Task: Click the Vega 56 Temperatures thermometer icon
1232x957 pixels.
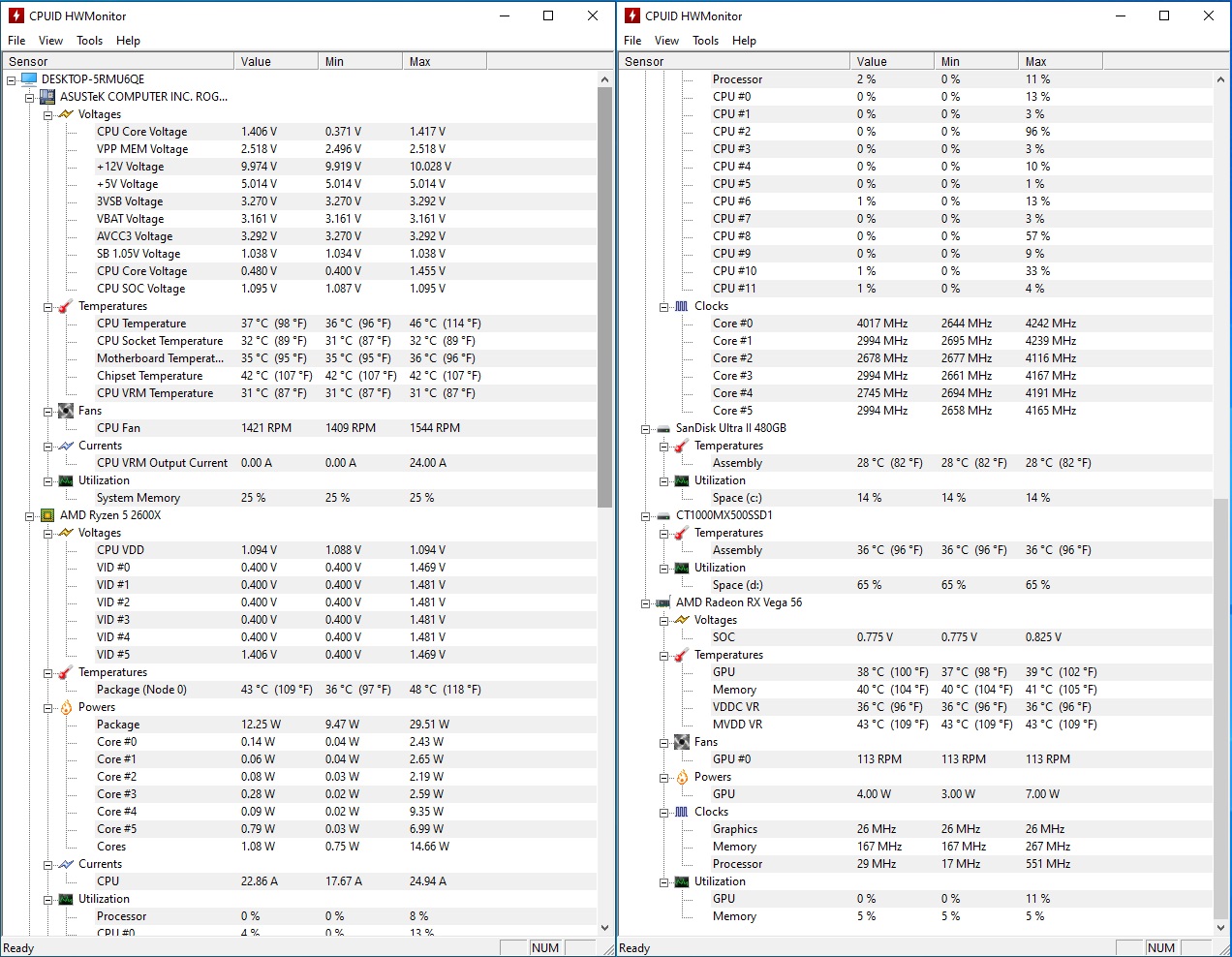Action: point(682,655)
